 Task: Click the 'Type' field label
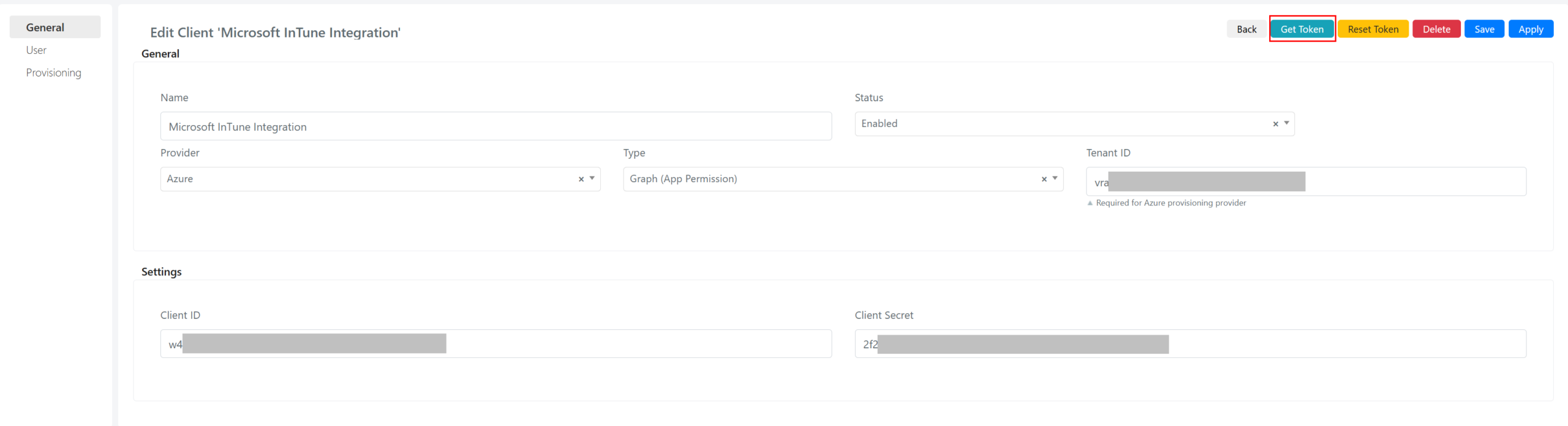pyautogui.click(x=635, y=153)
